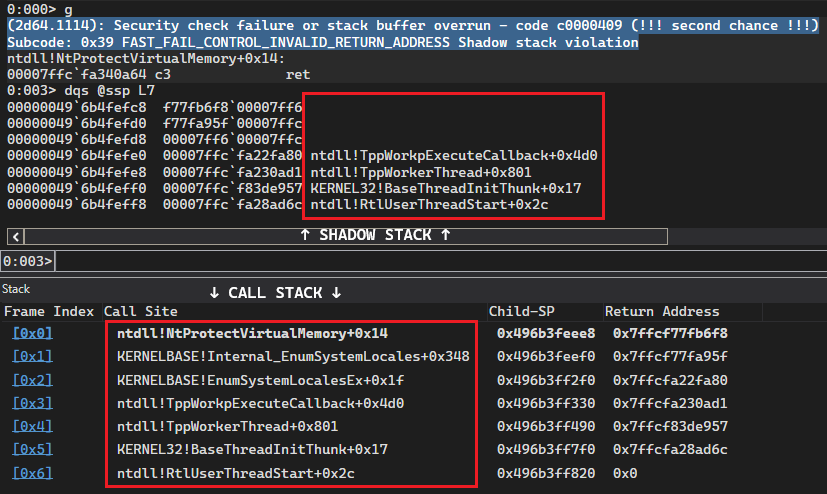Click shadow stack address 00000049`6b4fefc8
This screenshot has height=494, width=827.
[76, 107]
